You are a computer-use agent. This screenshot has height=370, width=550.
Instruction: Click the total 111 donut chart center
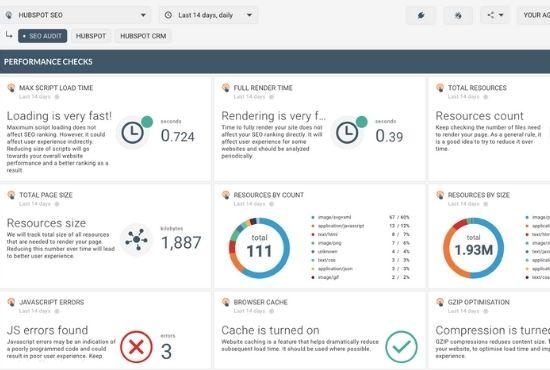[259, 248]
